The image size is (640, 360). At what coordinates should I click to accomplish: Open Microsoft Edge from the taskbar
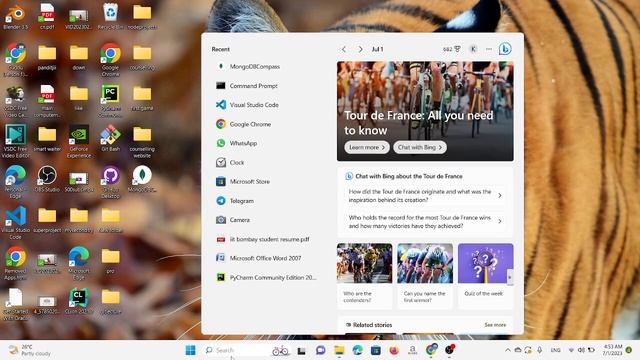point(358,350)
